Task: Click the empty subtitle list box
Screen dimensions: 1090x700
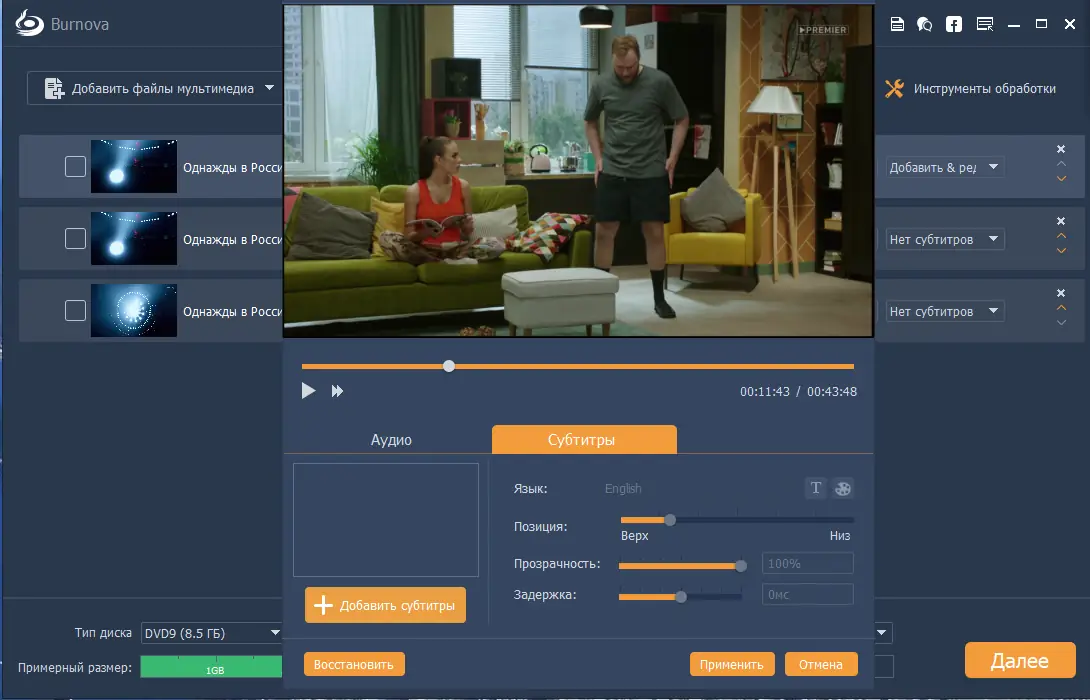Action: coord(386,520)
